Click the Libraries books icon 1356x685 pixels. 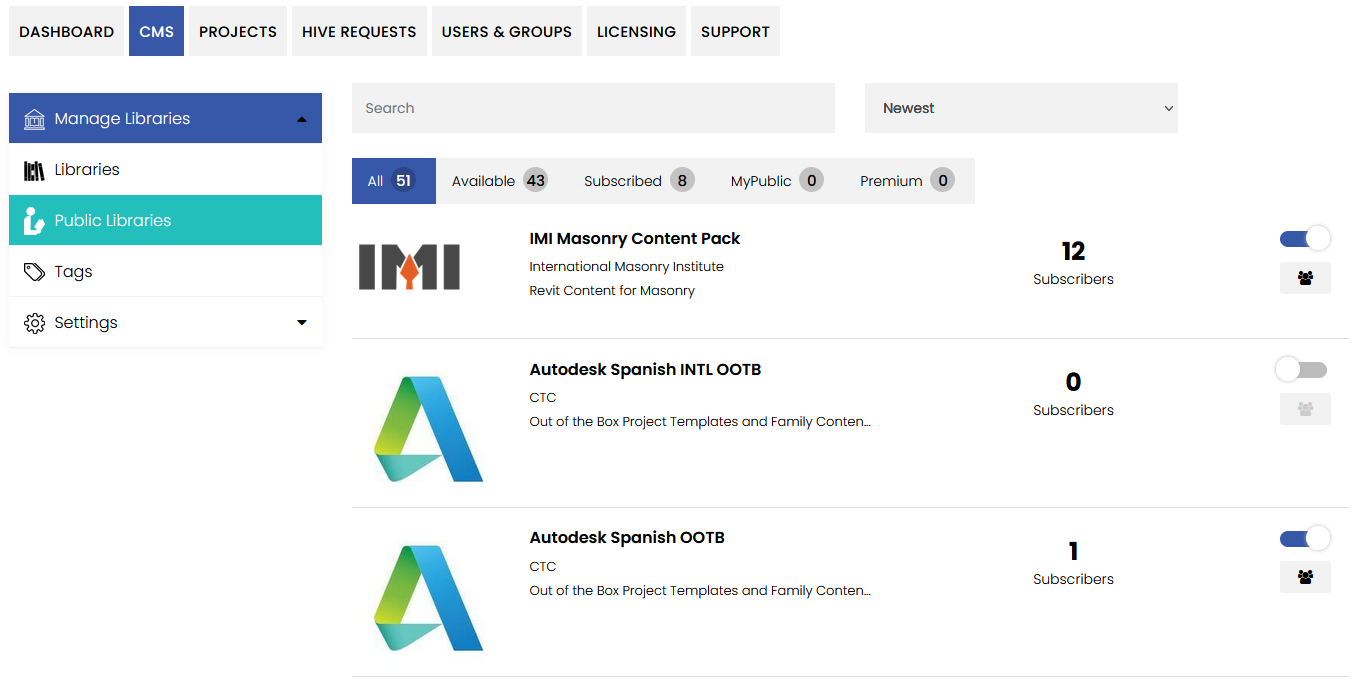pos(35,170)
